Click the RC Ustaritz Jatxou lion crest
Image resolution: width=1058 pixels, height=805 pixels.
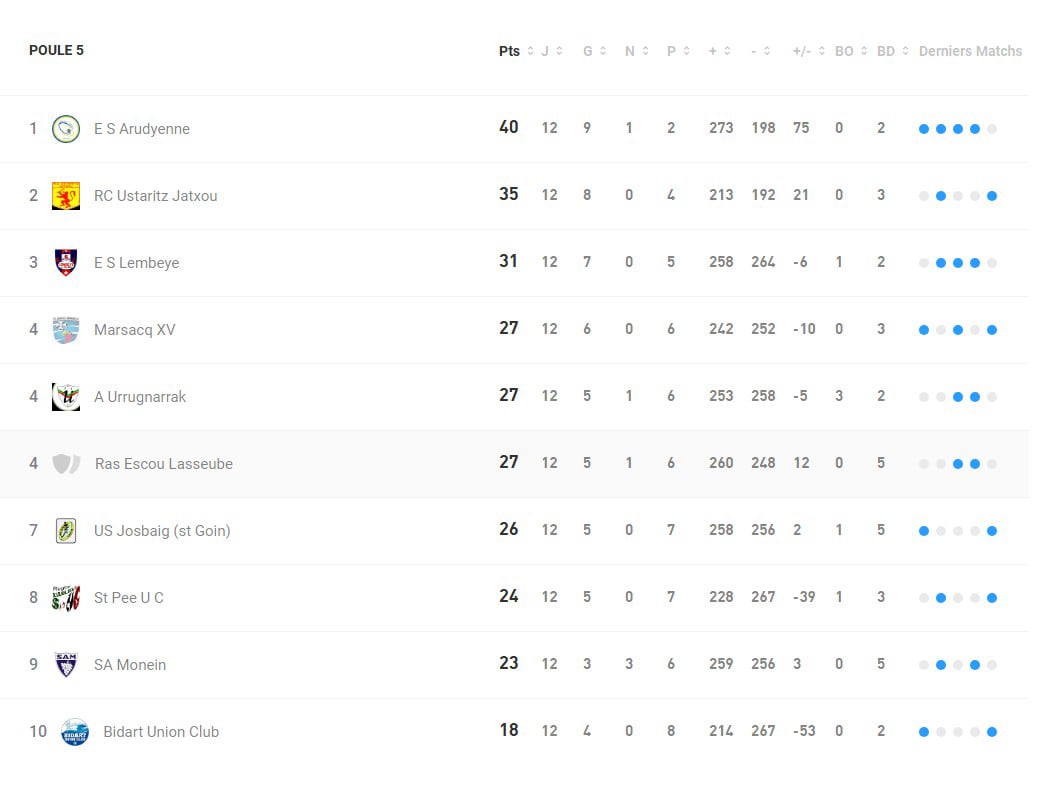point(66,196)
